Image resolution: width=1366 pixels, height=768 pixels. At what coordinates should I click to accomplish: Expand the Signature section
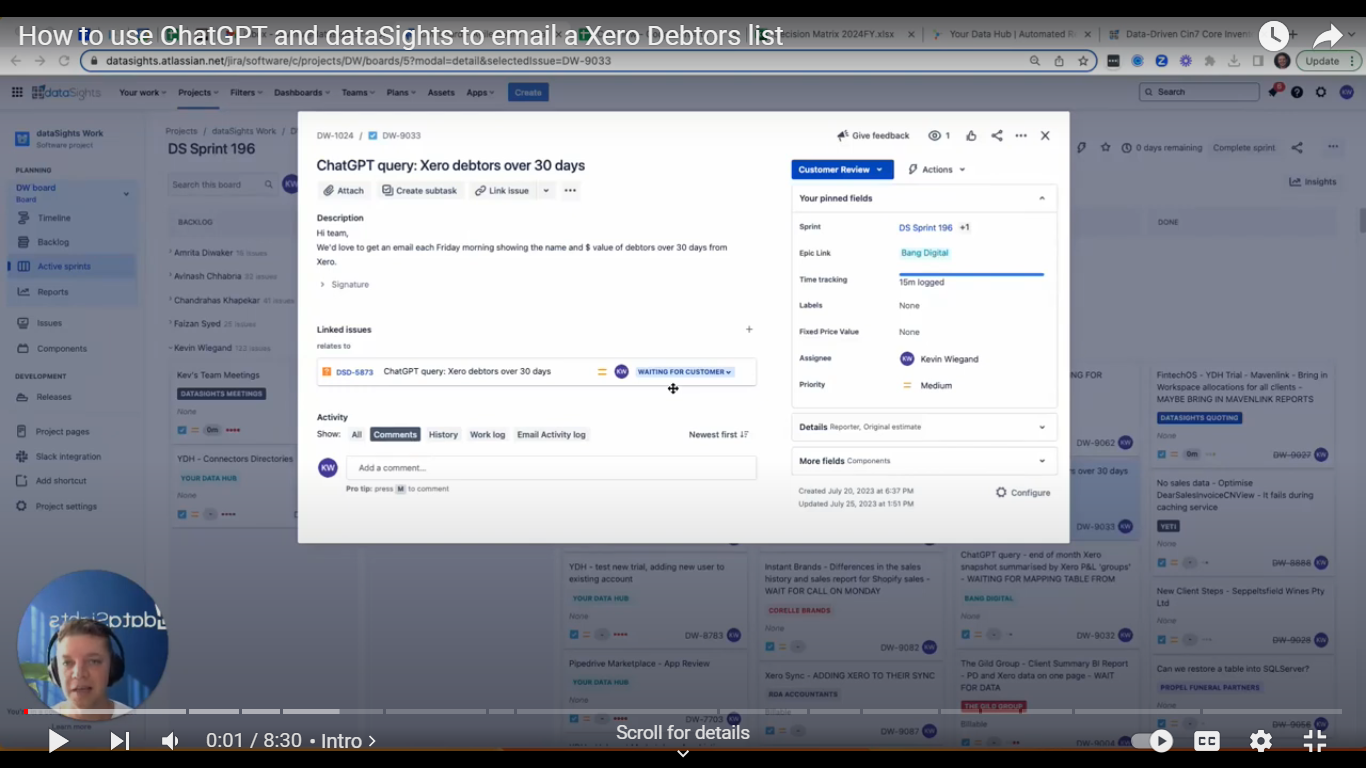(344, 285)
